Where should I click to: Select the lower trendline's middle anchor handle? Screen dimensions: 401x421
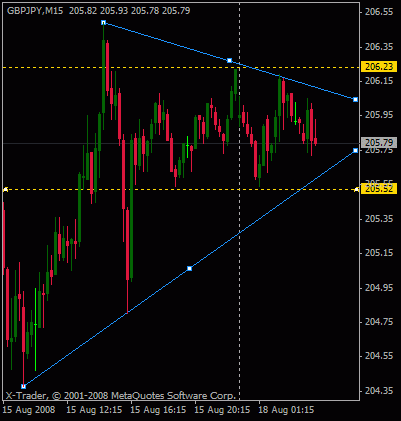189,268
